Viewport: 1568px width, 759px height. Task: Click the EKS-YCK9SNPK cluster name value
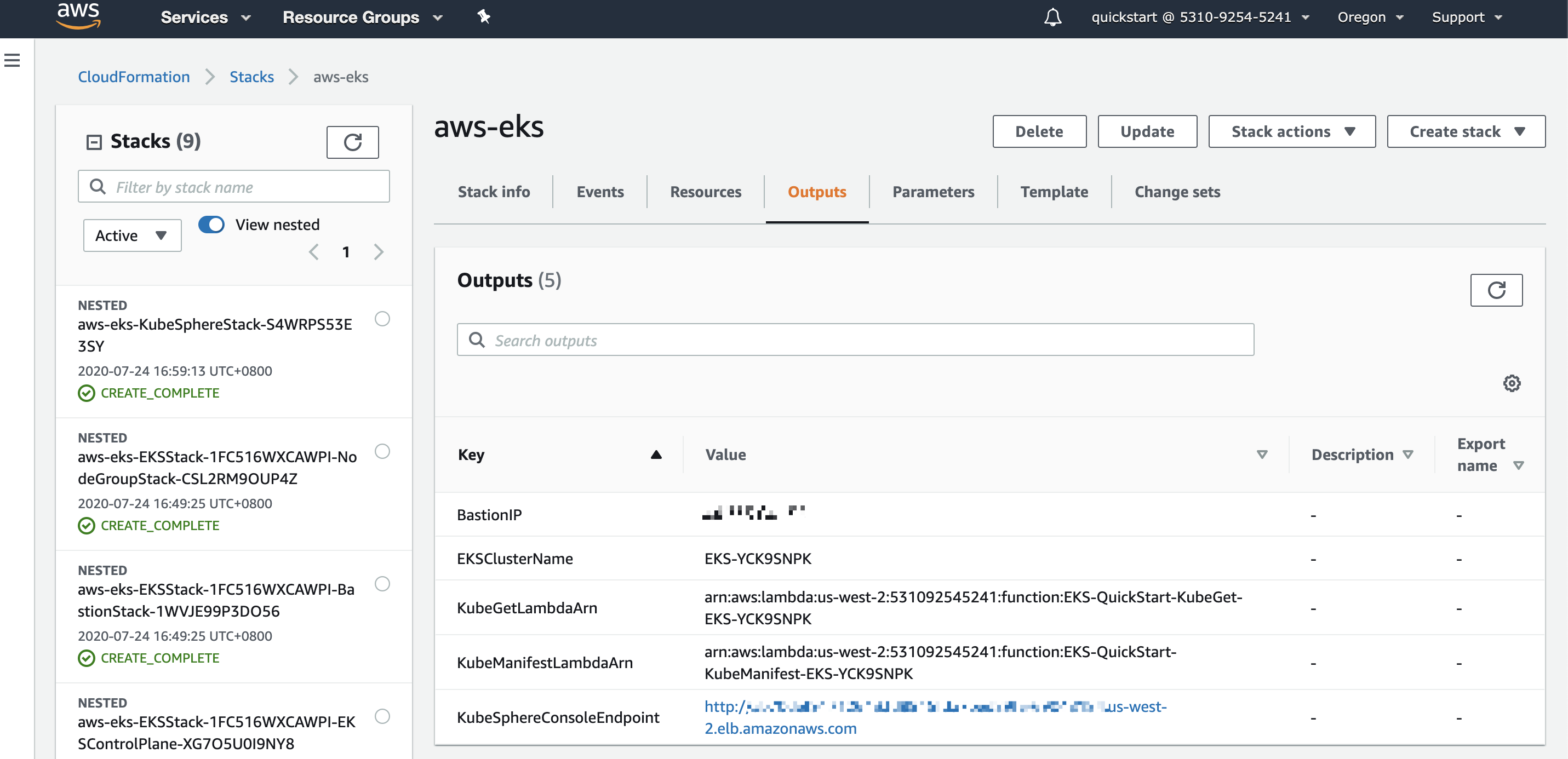coord(758,559)
